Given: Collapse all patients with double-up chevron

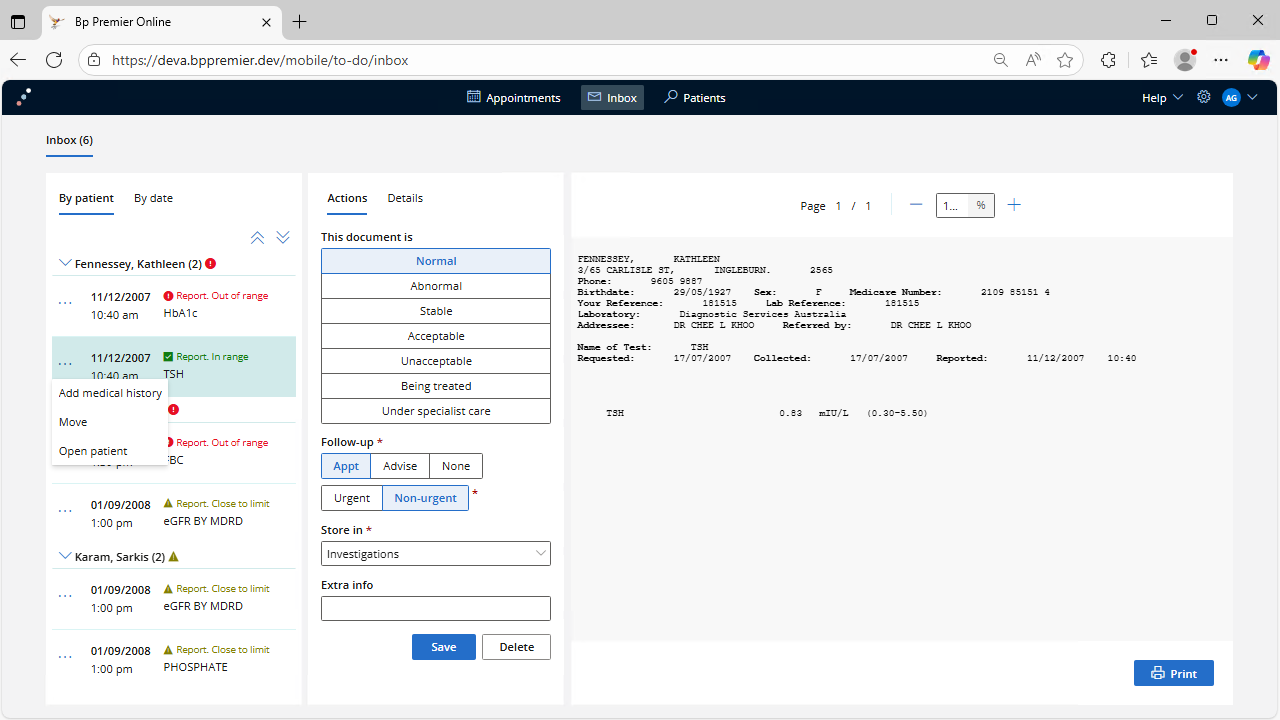Looking at the screenshot, I should (x=257, y=238).
